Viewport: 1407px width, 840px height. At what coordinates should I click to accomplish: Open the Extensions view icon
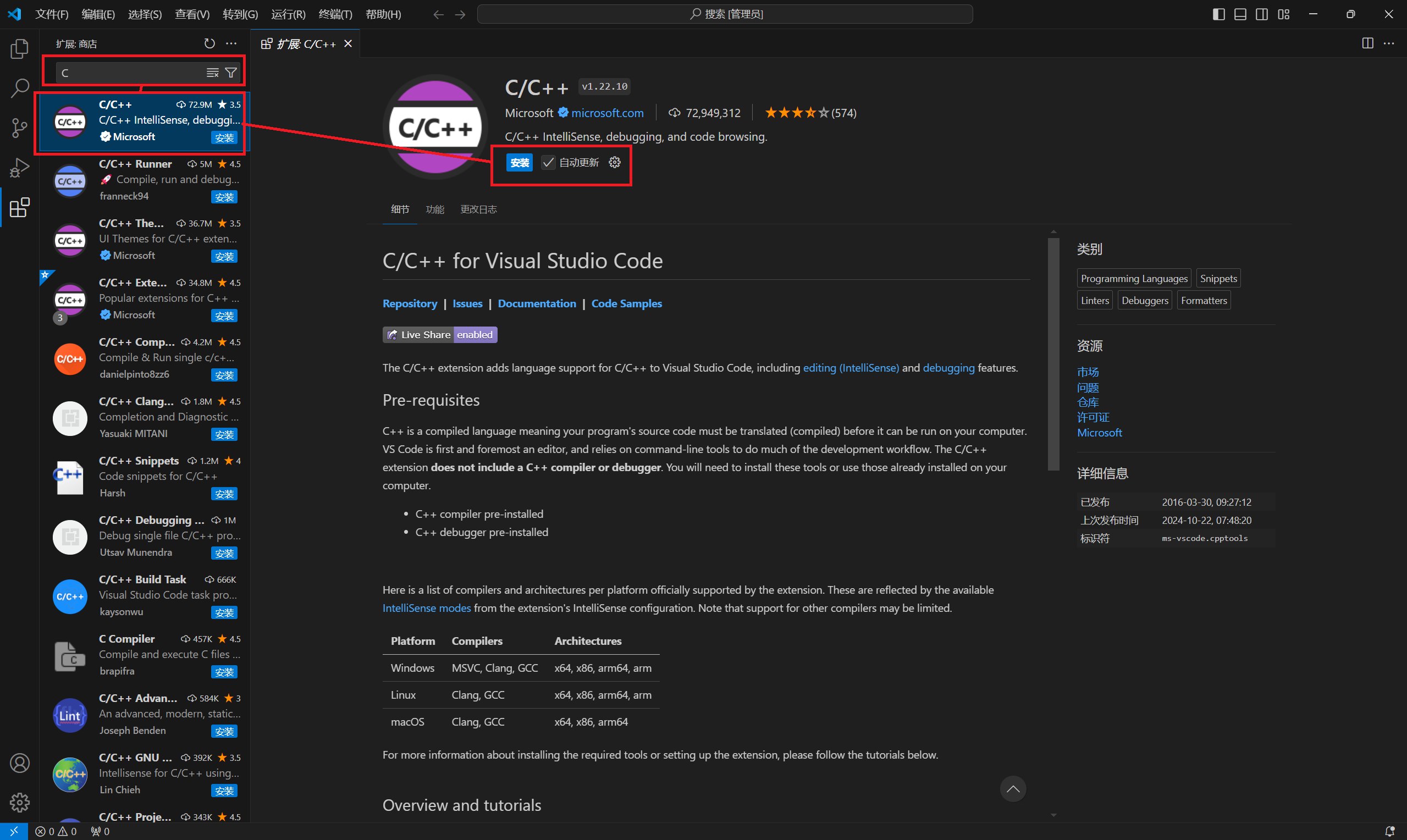click(19, 207)
